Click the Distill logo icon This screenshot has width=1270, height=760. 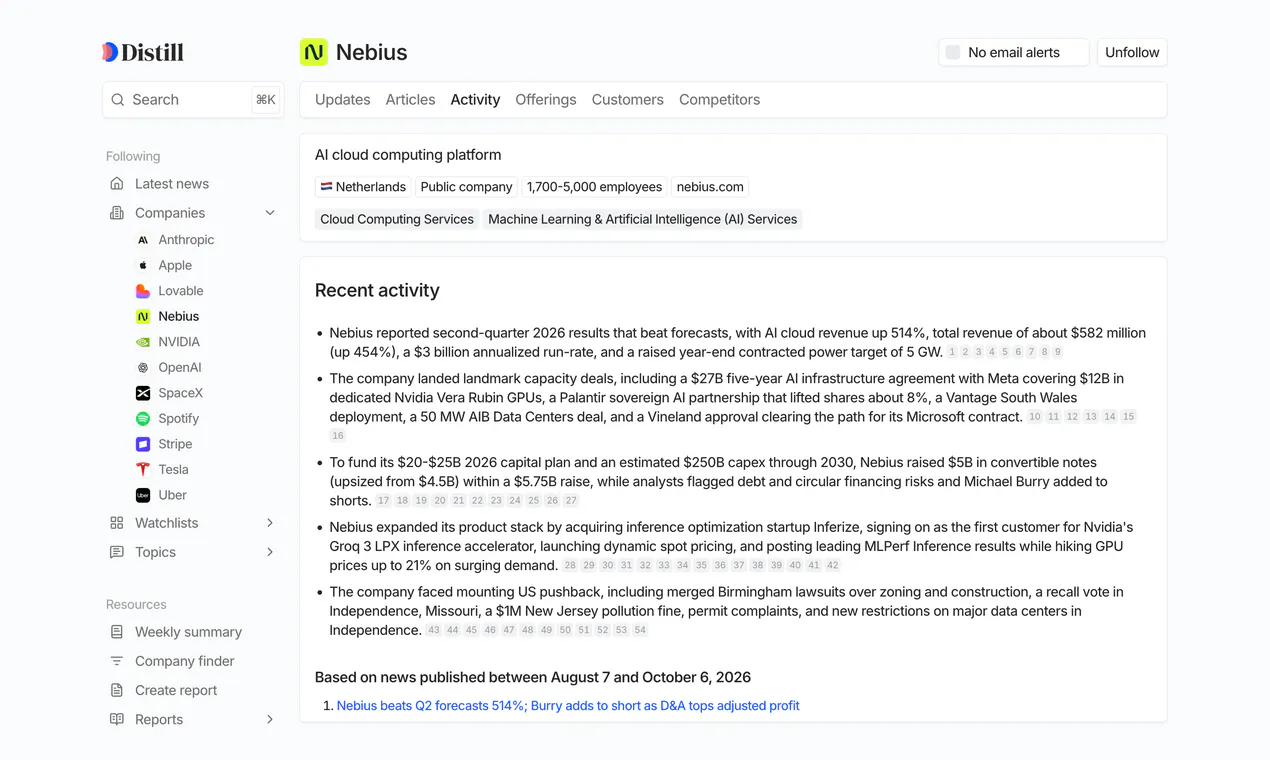click(110, 52)
